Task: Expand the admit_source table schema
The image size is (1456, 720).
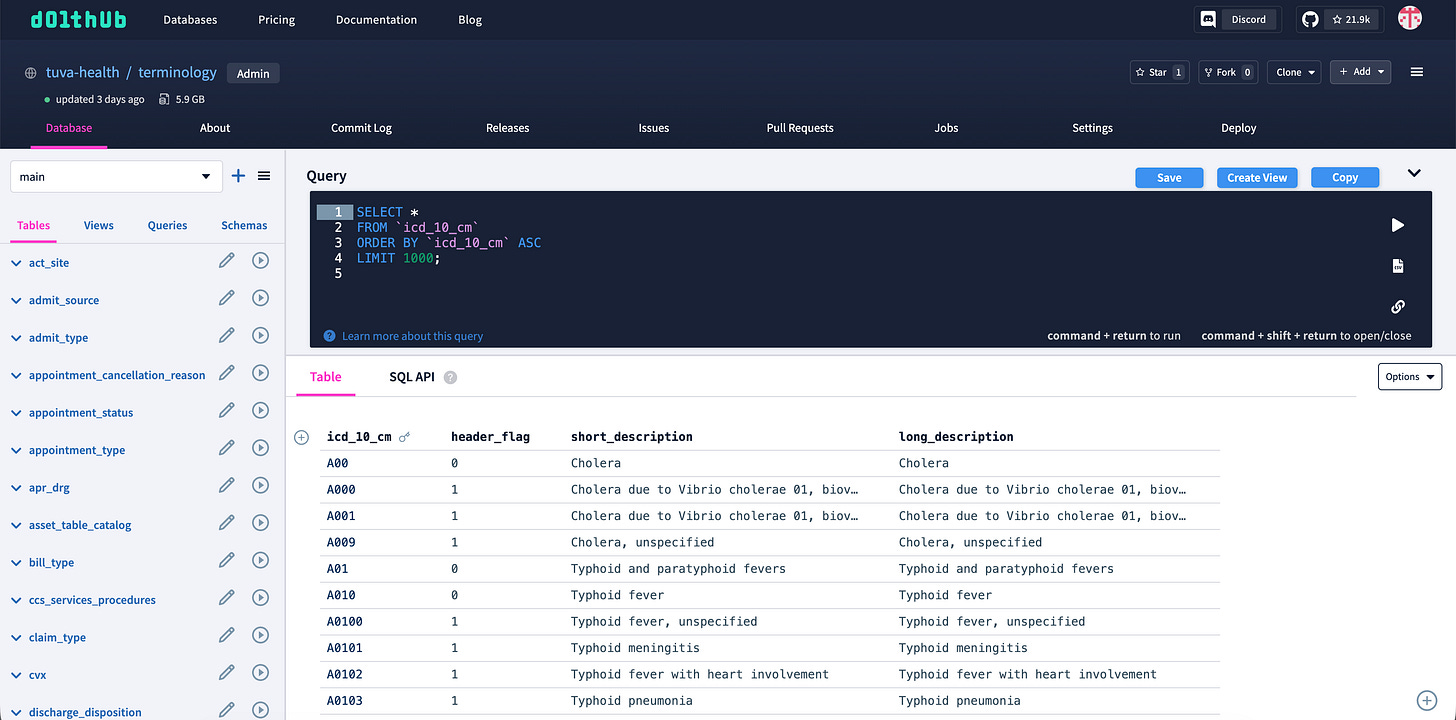Action: point(16,300)
